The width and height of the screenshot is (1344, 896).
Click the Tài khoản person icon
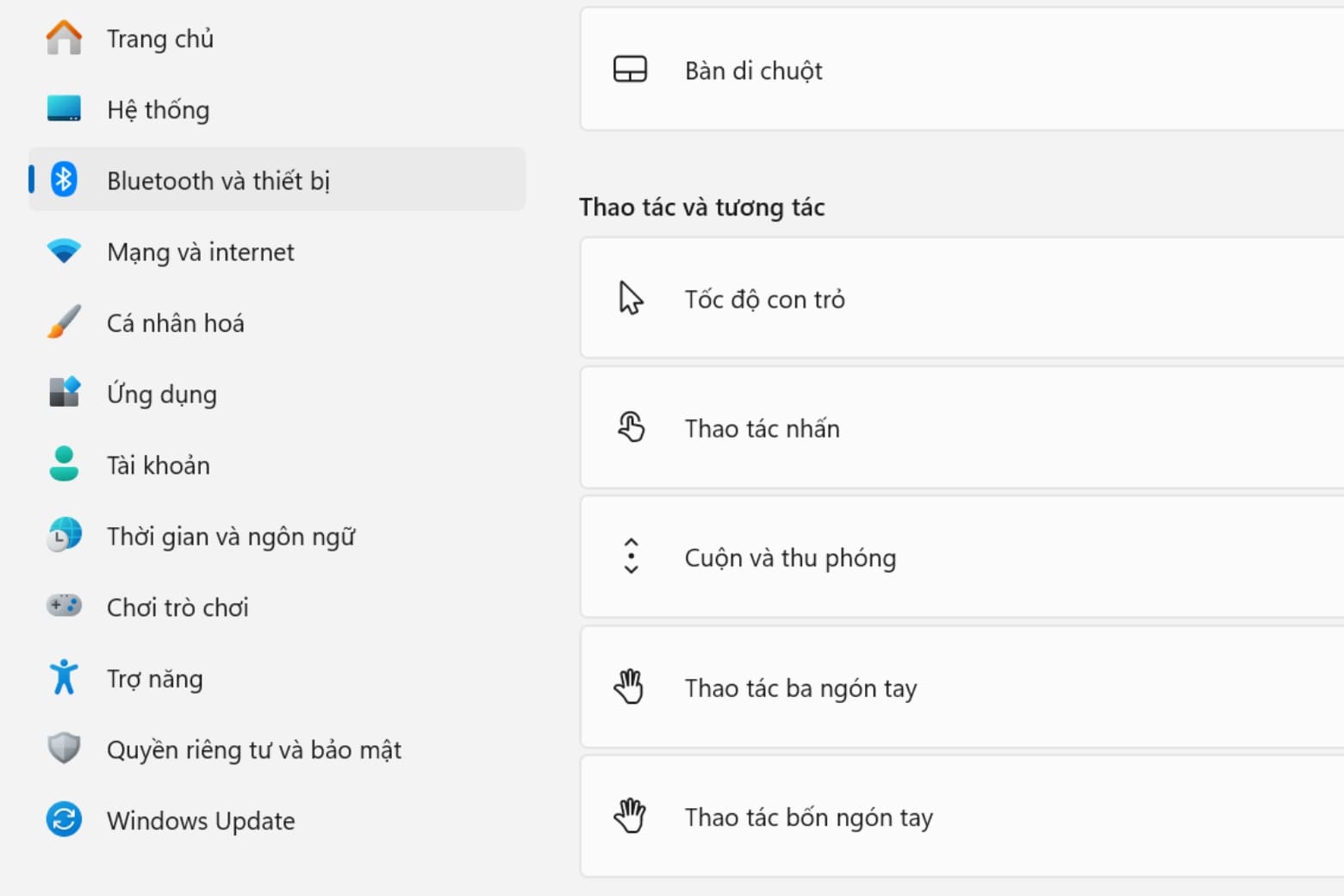coord(64,464)
